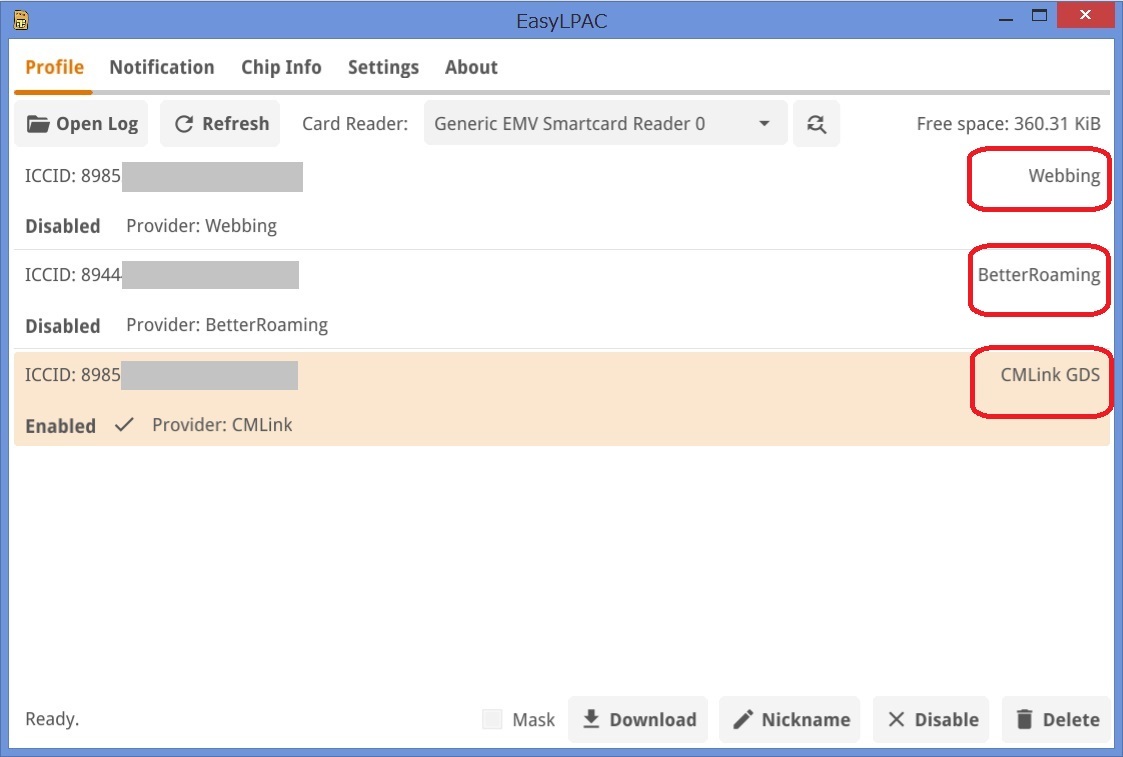
Task: Click the EasyLPAC app icon in title bar
Action: (x=21, y=19)
